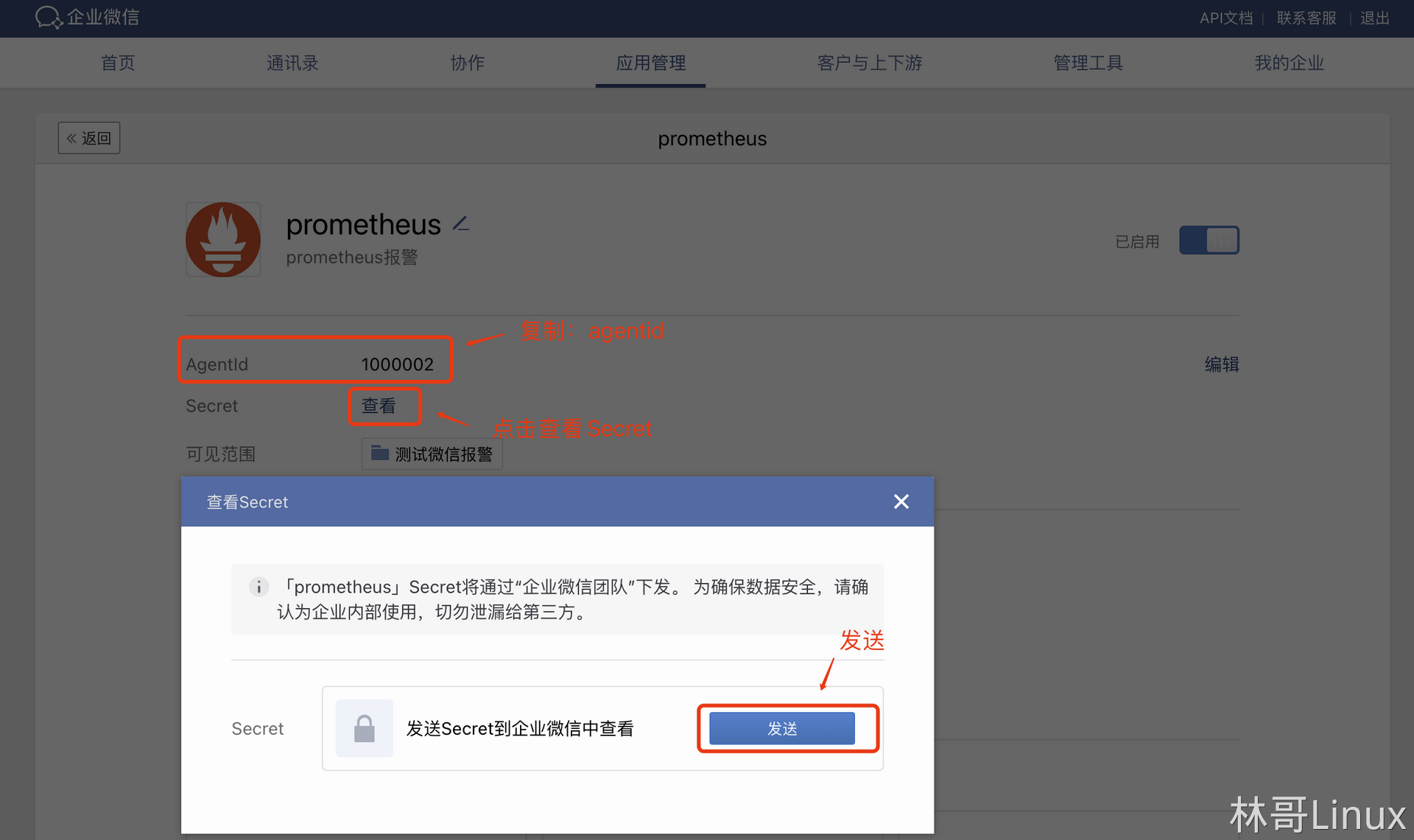Close the 查看Secret dialog
The height and width of the screenshot is (840, 1414).
(x=901, y=502)
